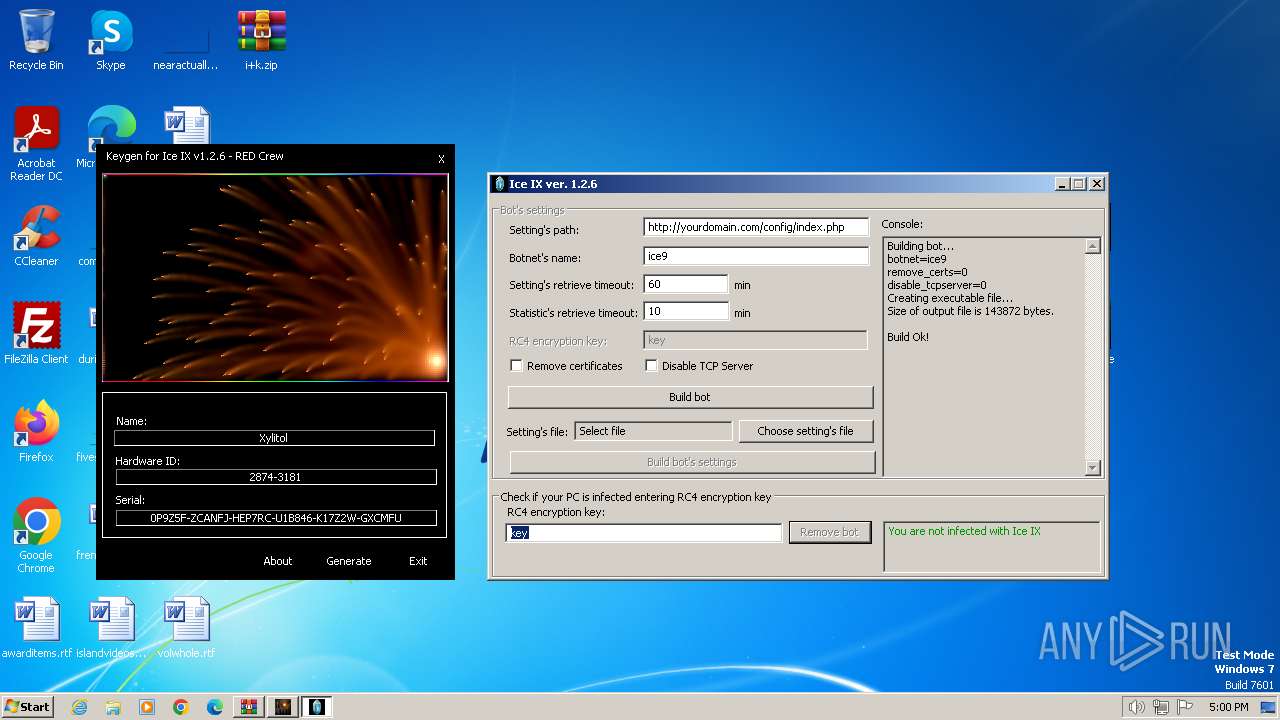Viewport: 1280px width, 720px height.
Task: Click the Ice IX title bar icon
Action: (500, 184)
